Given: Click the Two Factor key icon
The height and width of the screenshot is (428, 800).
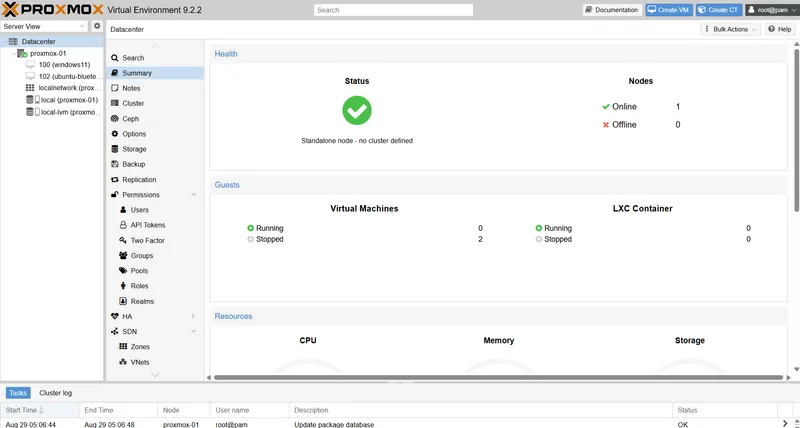Looking at the screenshot, I should tap(123, 240).
